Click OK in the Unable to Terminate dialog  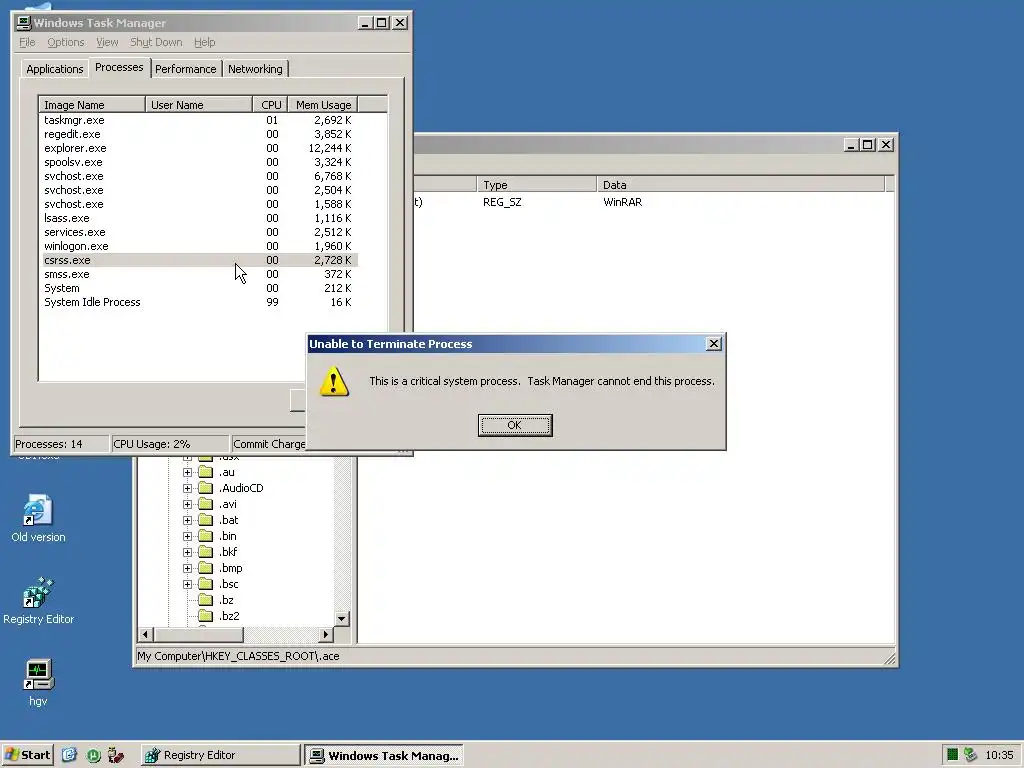coord(515,425)
